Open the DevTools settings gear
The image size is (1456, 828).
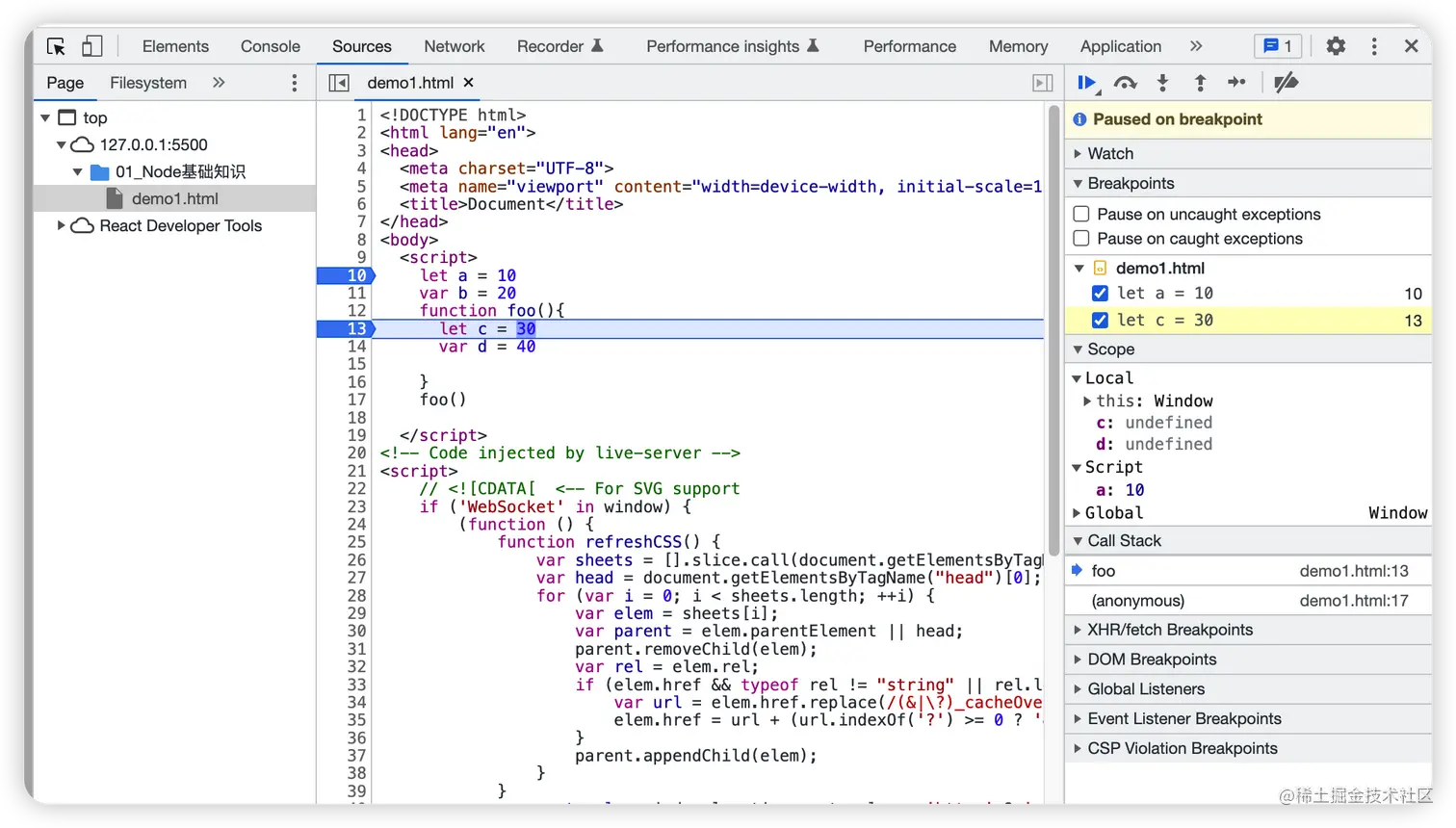(x=1336, y=46)
